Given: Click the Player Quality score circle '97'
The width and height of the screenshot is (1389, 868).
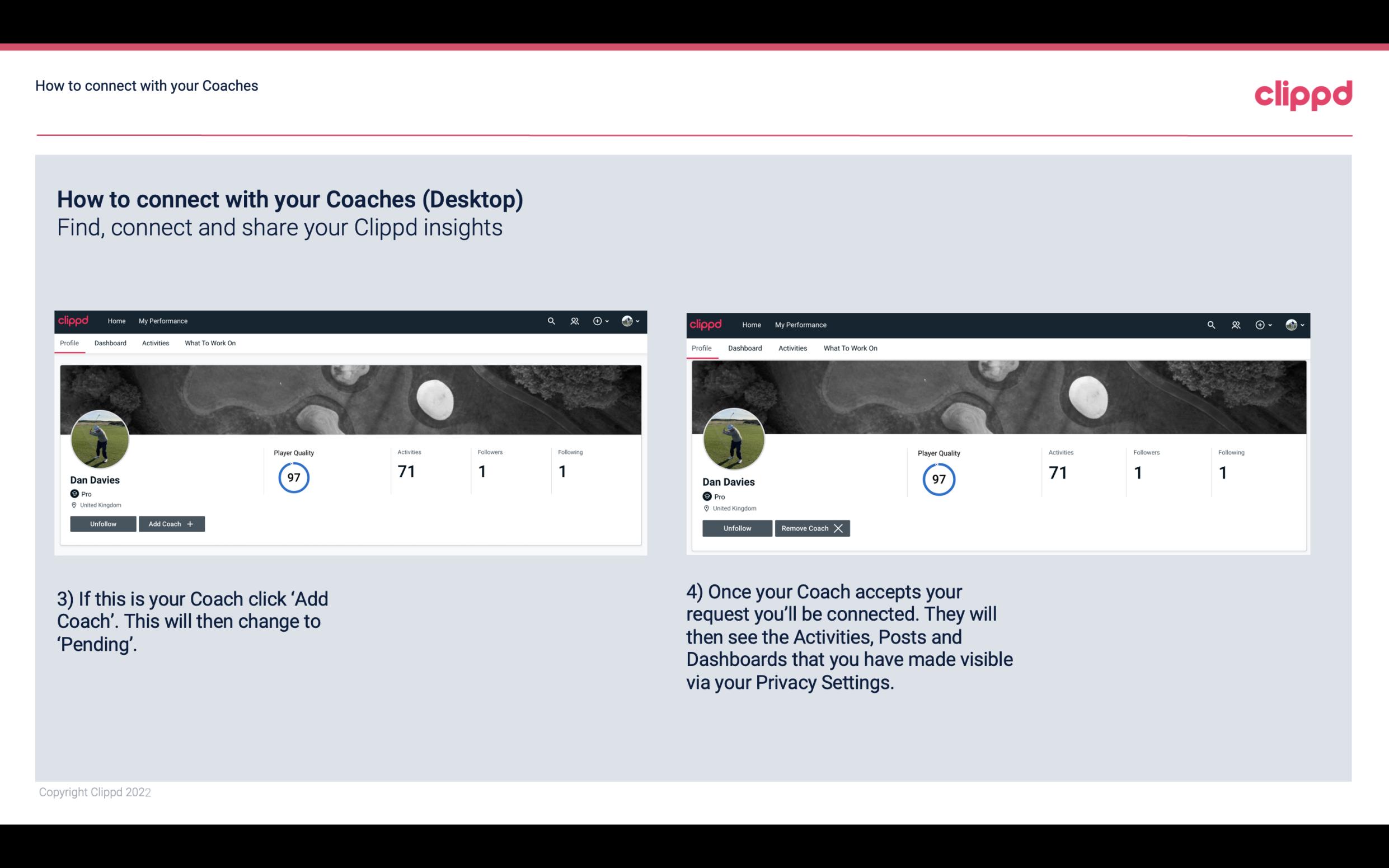Looking at the screenshot, I should pos(293,477).
